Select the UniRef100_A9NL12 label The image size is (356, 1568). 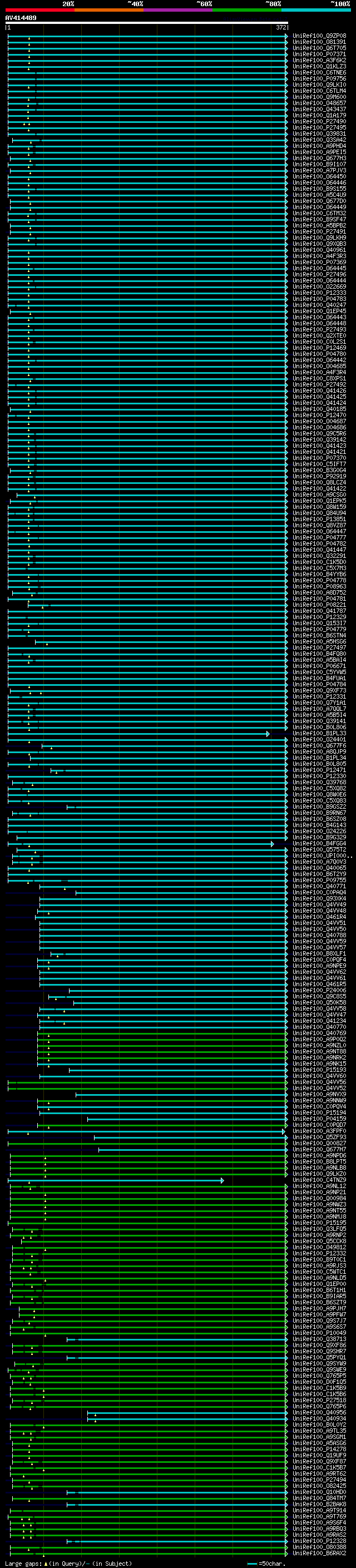click(x=319, y=1186)
